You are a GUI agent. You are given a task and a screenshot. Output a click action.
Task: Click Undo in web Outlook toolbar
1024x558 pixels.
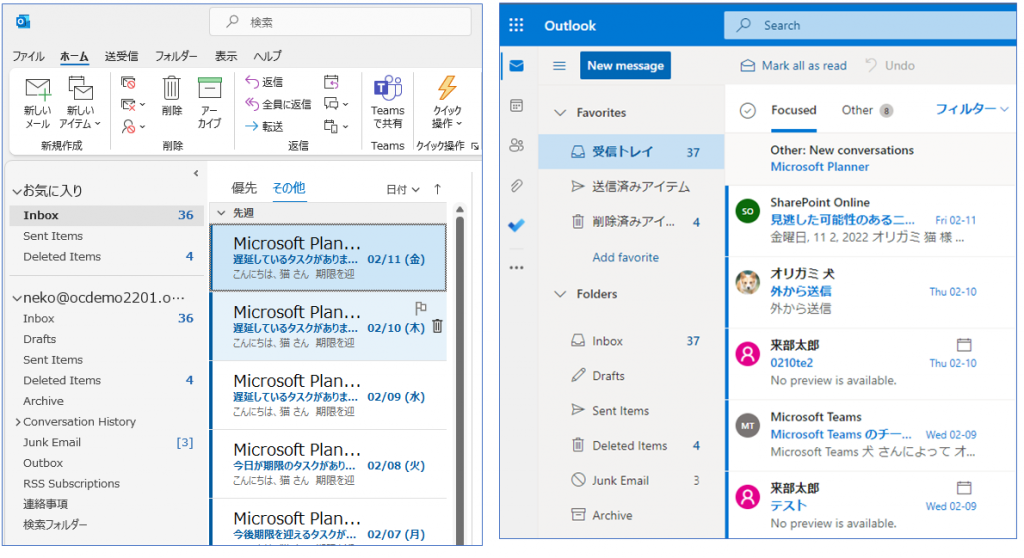pyautogui.click(x=890, y=65)
